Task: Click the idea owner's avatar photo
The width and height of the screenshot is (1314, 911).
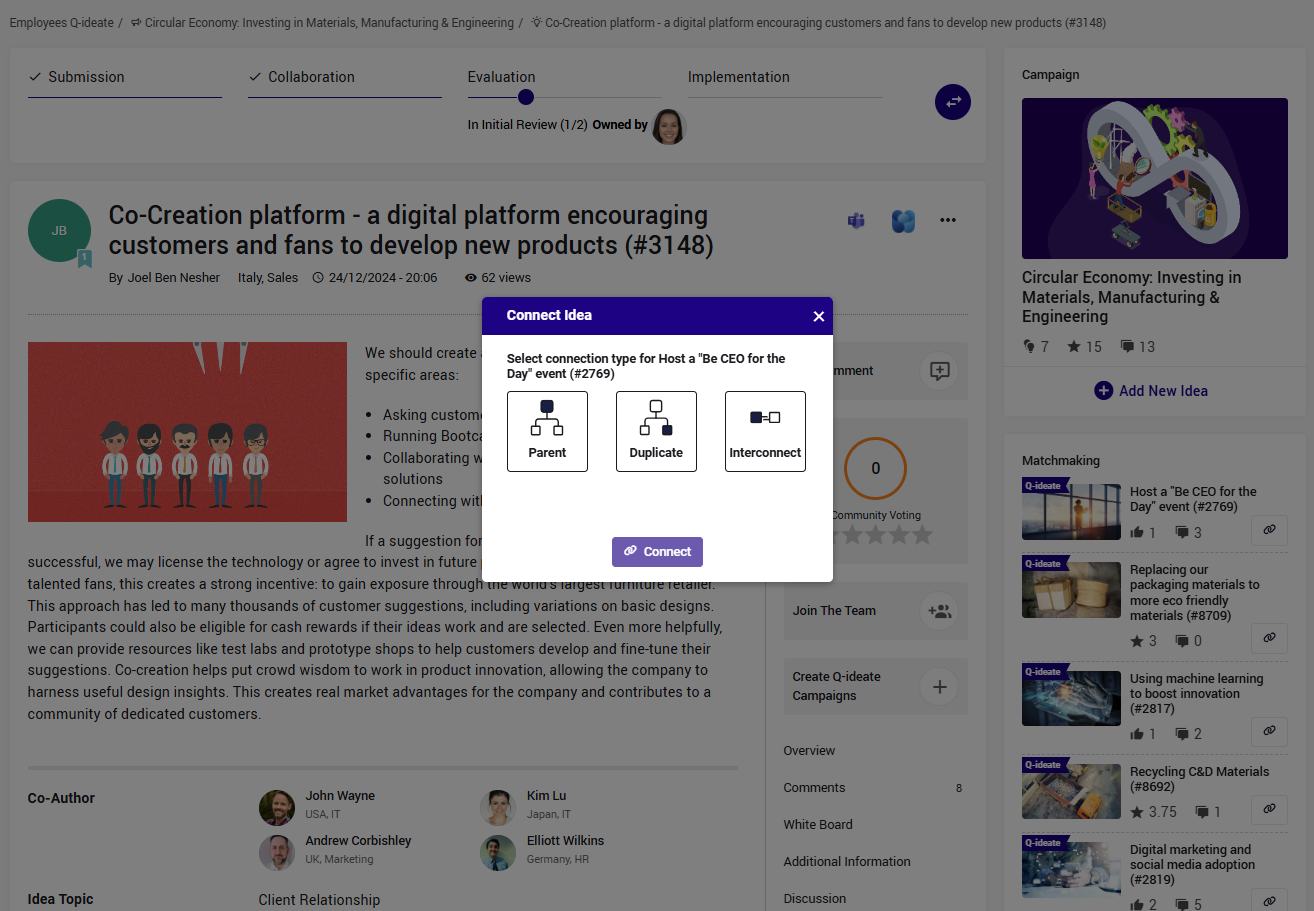Action: click(x=669, y=127)
